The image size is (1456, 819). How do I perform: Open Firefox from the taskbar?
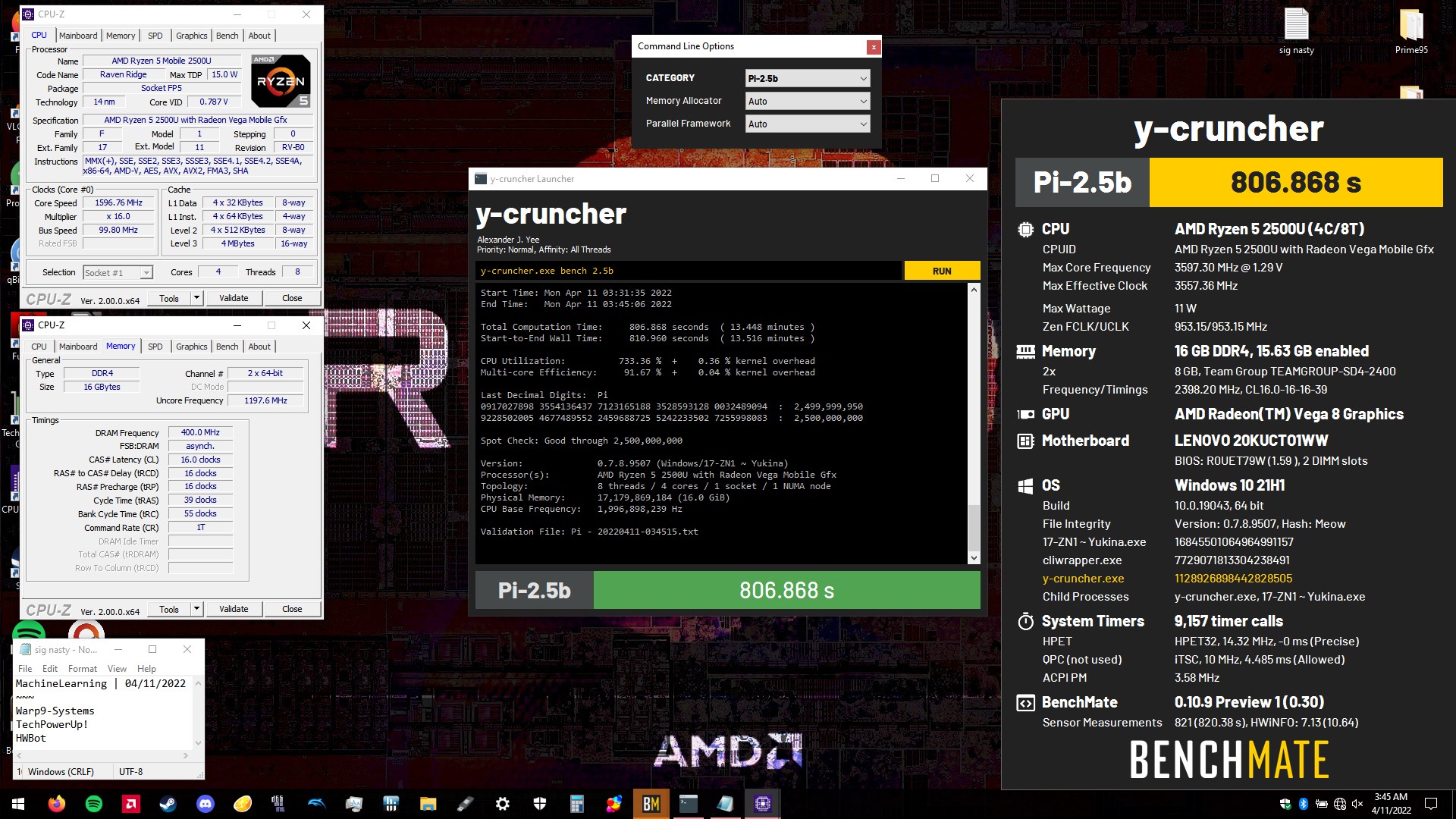coord(57,804)
